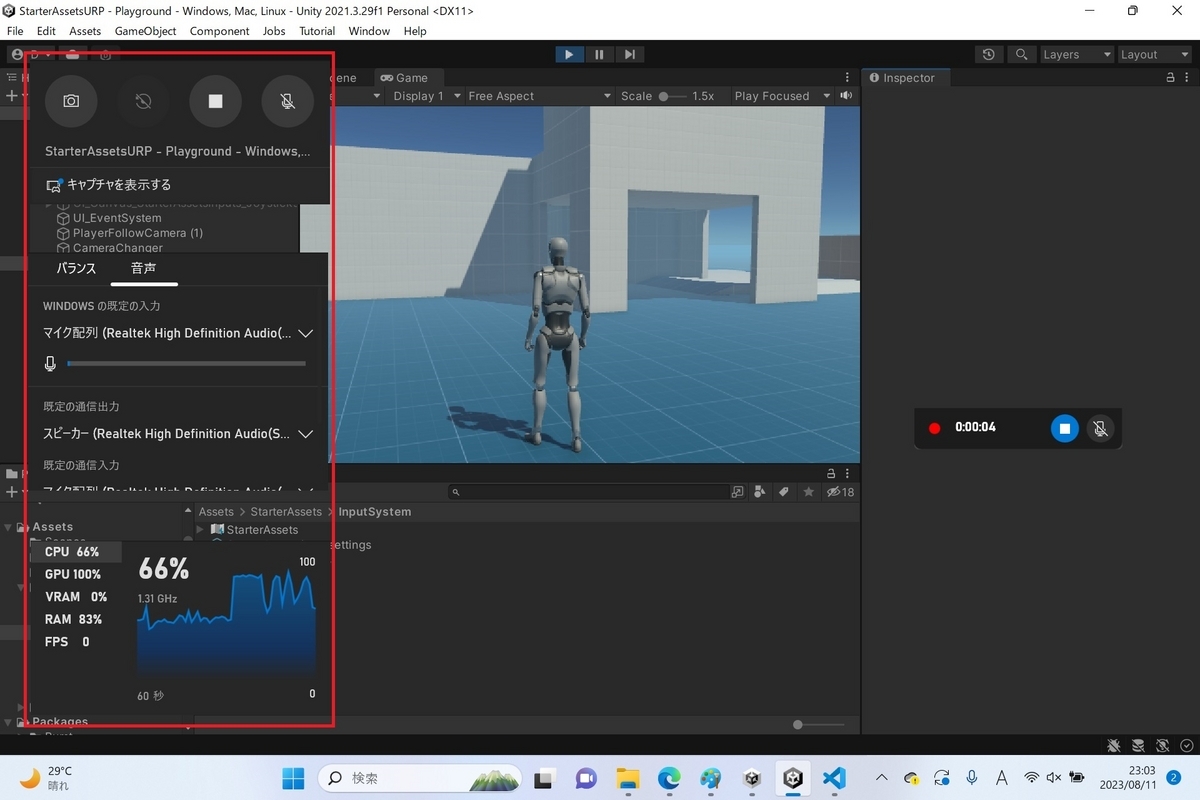1200x800 pixels.
Task: Open search in Unity Search window
Action: 738,492
